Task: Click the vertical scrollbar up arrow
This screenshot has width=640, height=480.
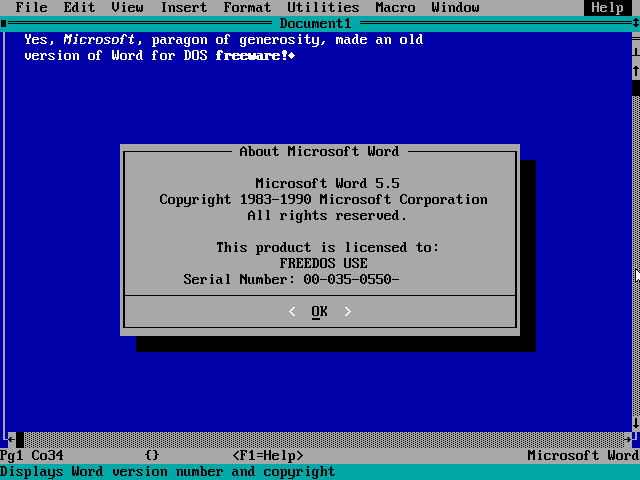Action: (x=636, y=72)
